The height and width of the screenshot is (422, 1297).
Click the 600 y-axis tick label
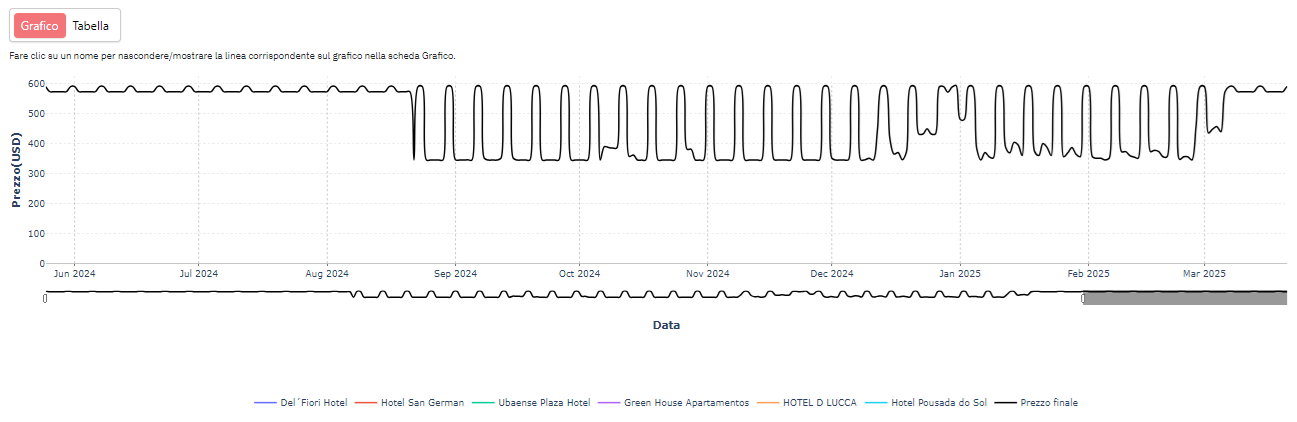pyautogui.click(x=36, y=84)
